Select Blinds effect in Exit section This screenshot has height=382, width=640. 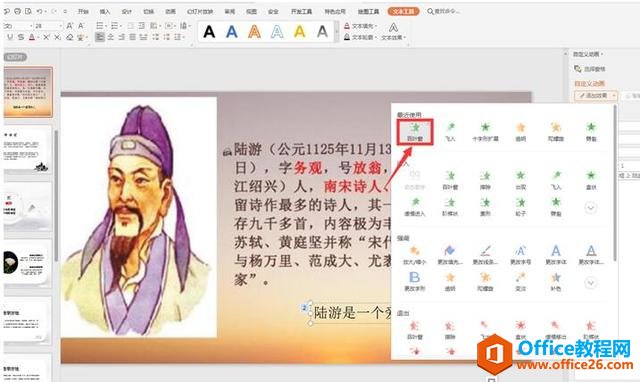tap(415, 331)
